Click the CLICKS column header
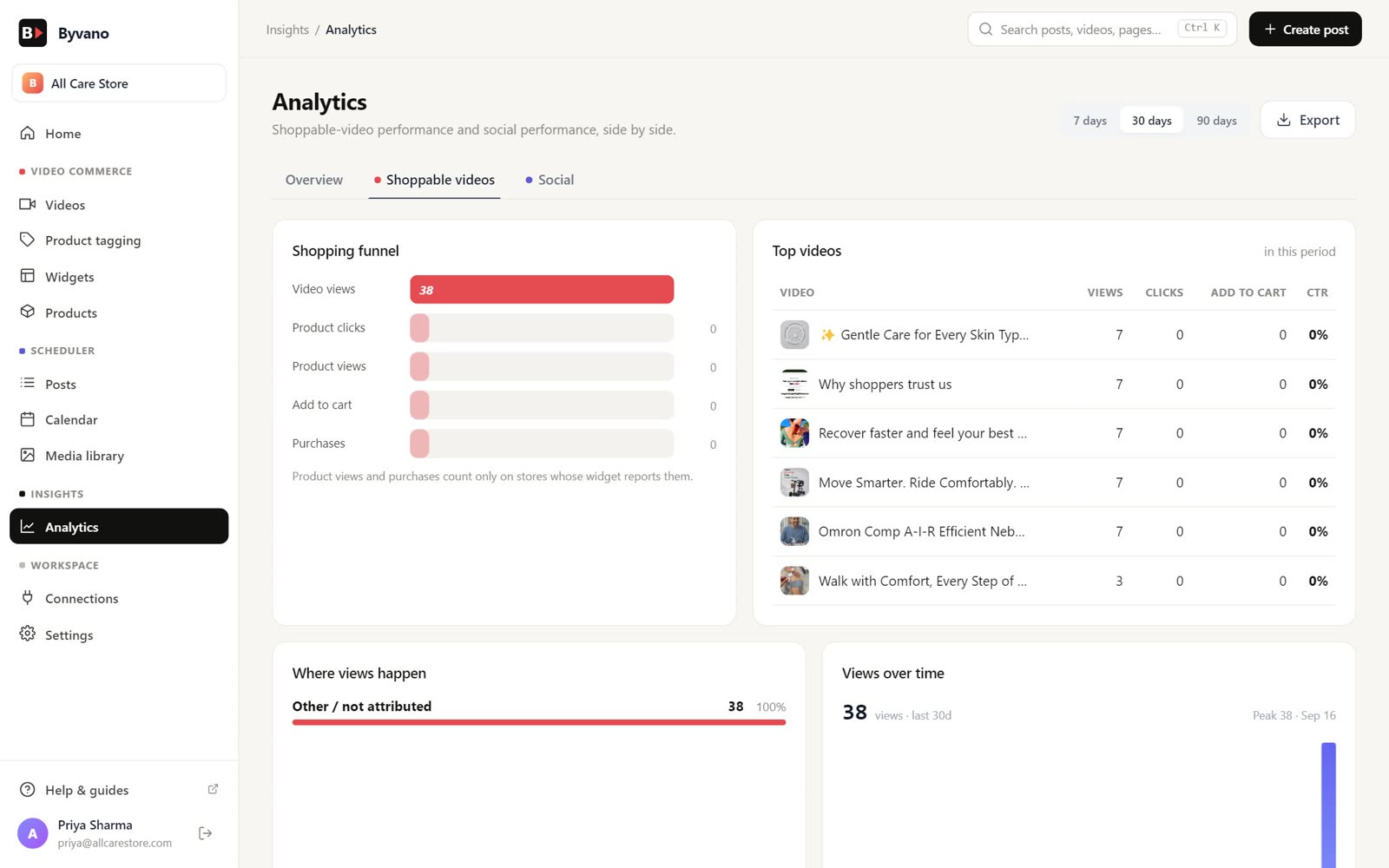 pos(1164,293)
